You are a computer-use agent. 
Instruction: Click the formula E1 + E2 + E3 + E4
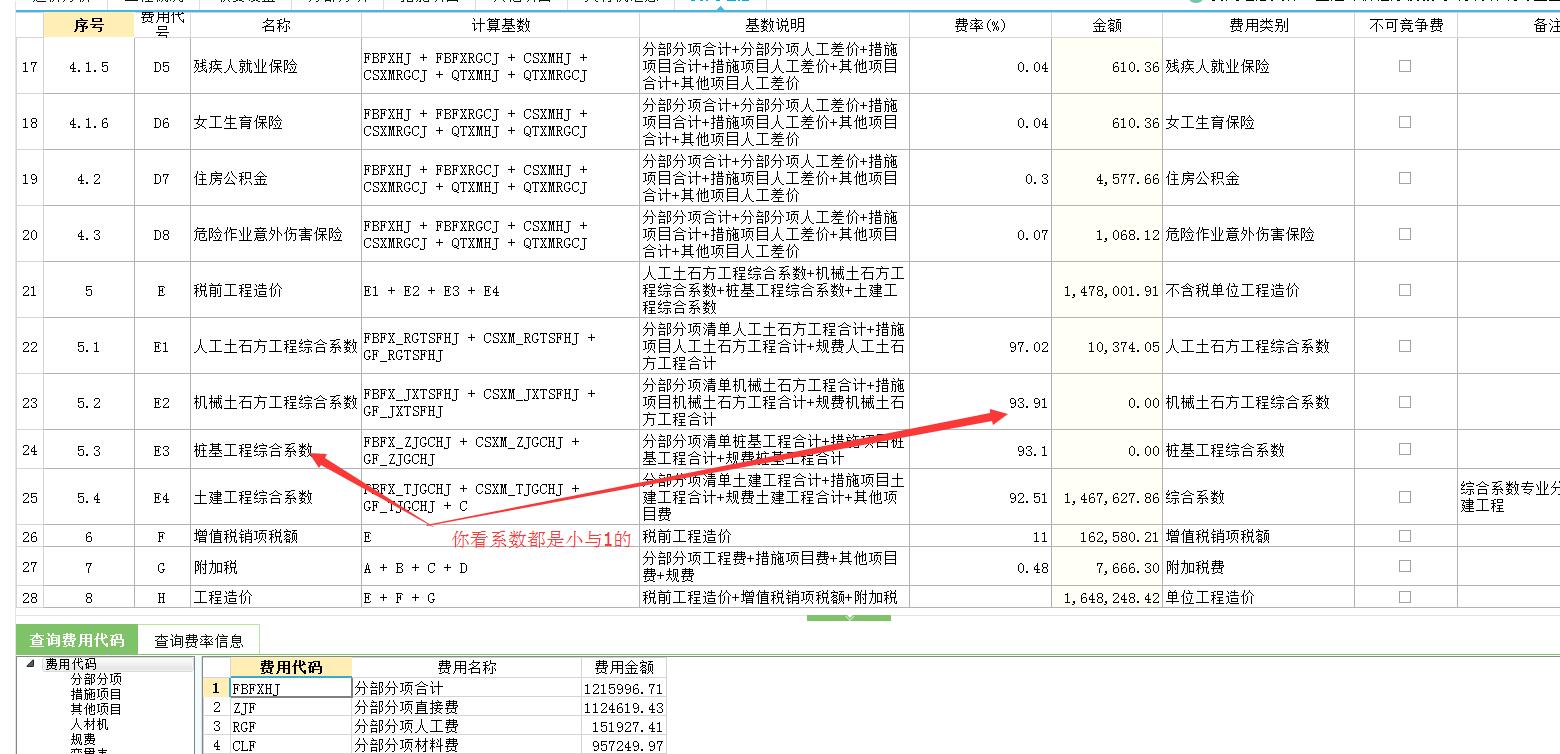500,290
